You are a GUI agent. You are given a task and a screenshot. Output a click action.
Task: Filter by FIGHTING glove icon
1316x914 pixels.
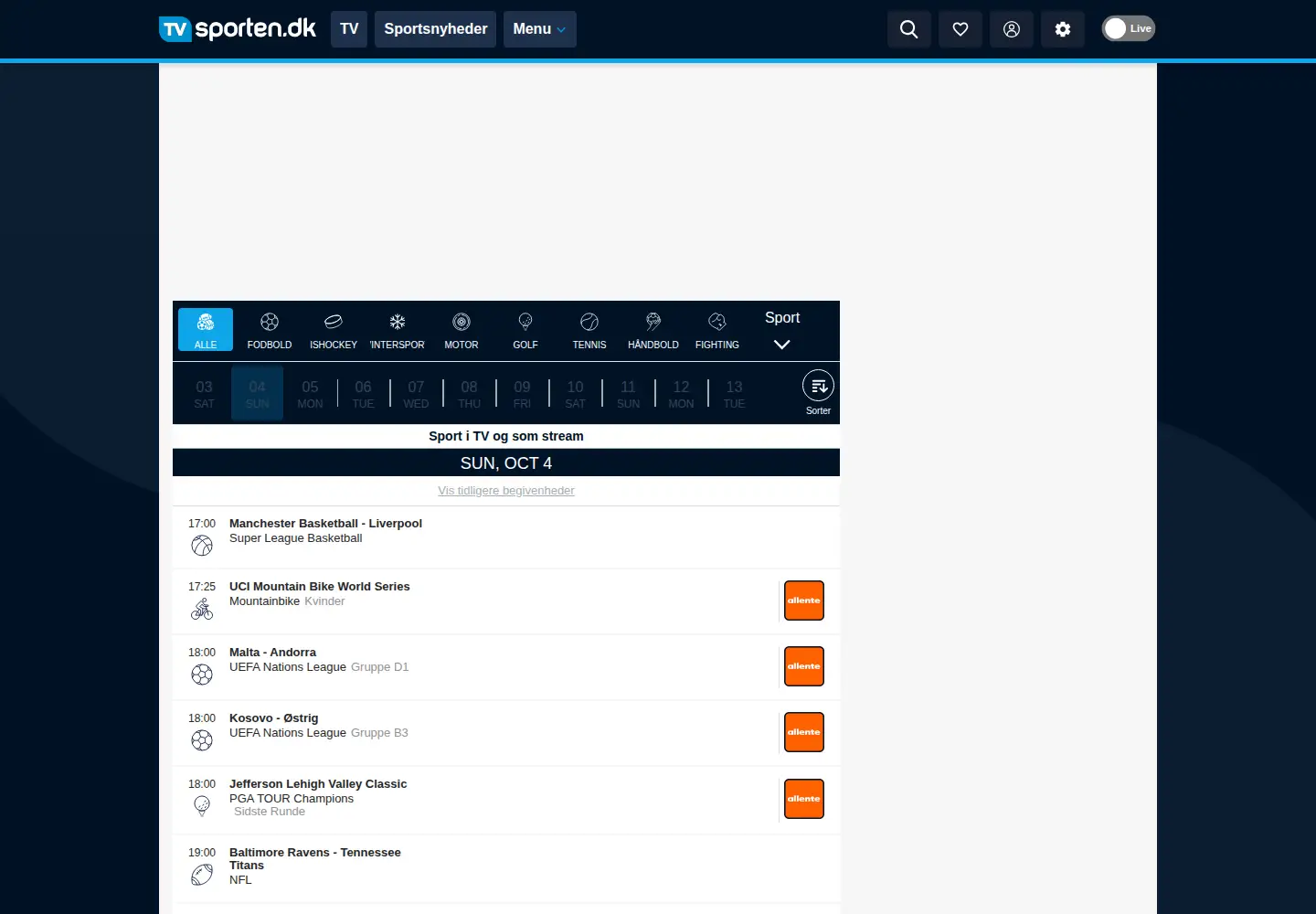coord(717,330)
